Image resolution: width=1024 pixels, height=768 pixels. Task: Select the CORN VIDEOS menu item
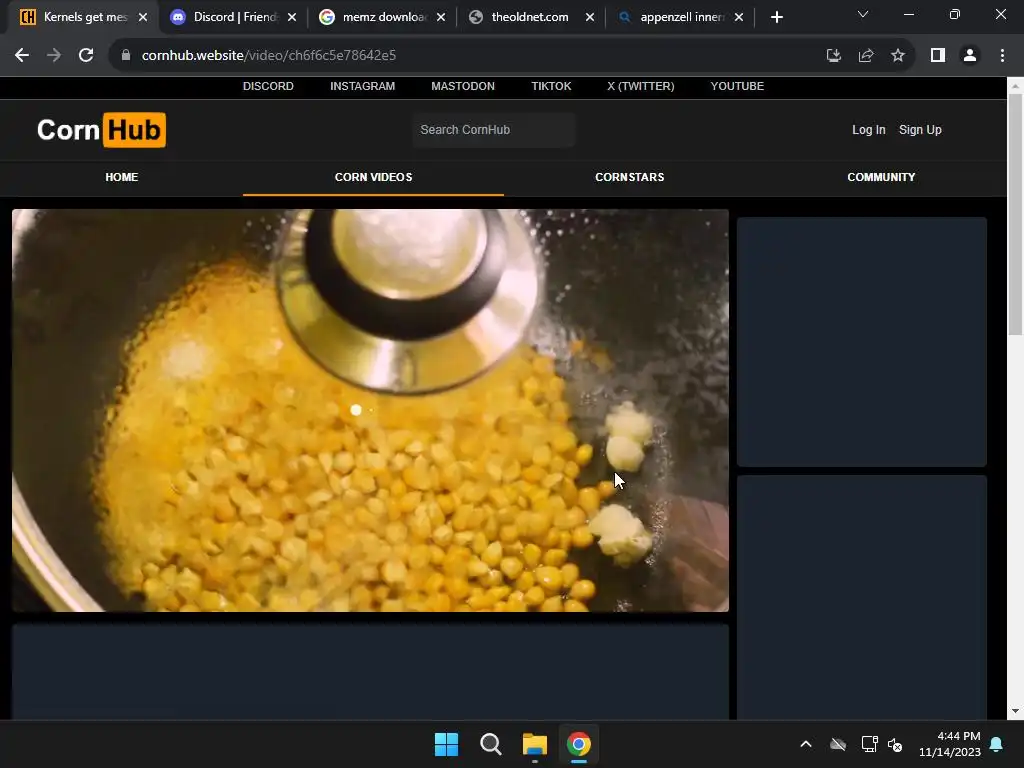(x=373, y=177)
